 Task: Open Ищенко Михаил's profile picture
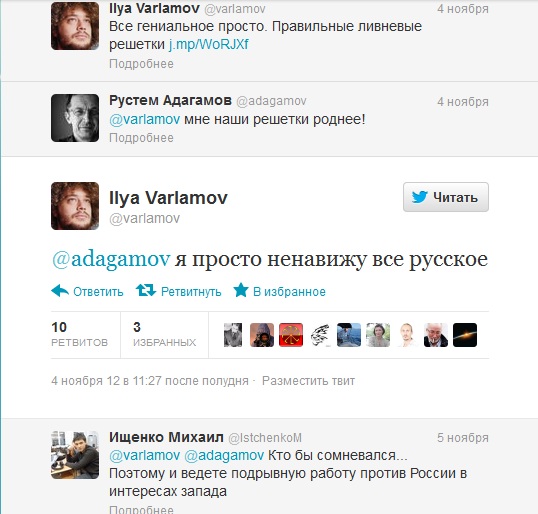click(x=75, y=455)
